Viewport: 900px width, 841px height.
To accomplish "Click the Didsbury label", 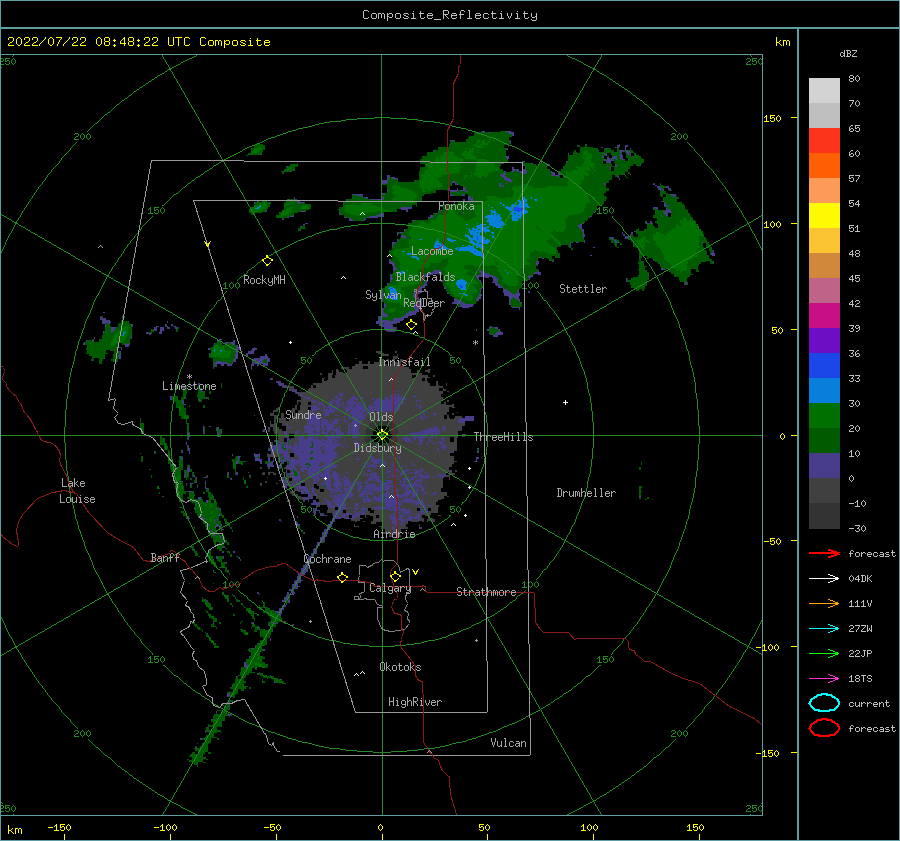I will 377,448.
